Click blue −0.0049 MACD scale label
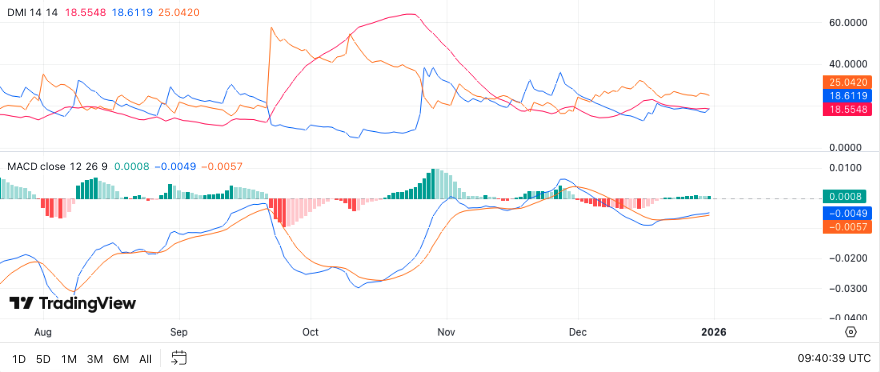880x372 pixels. click(847, 213)
